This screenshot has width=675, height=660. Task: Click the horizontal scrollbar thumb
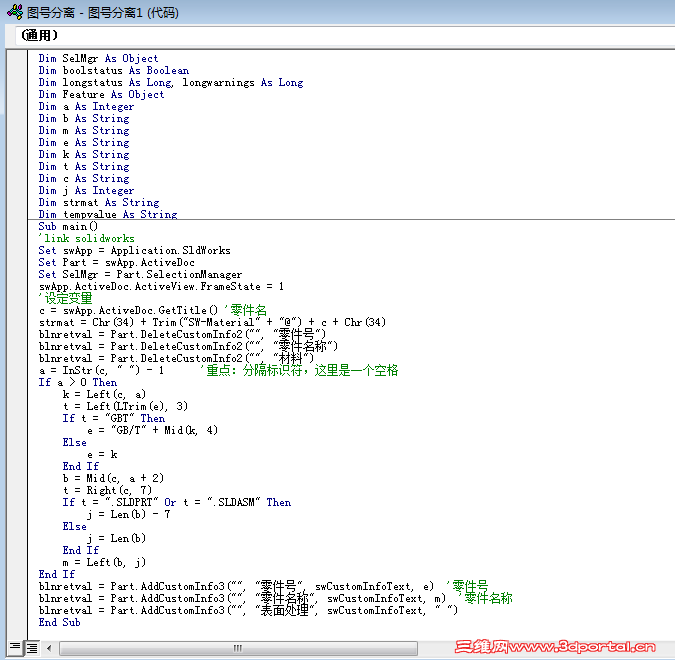pos(238,648)
